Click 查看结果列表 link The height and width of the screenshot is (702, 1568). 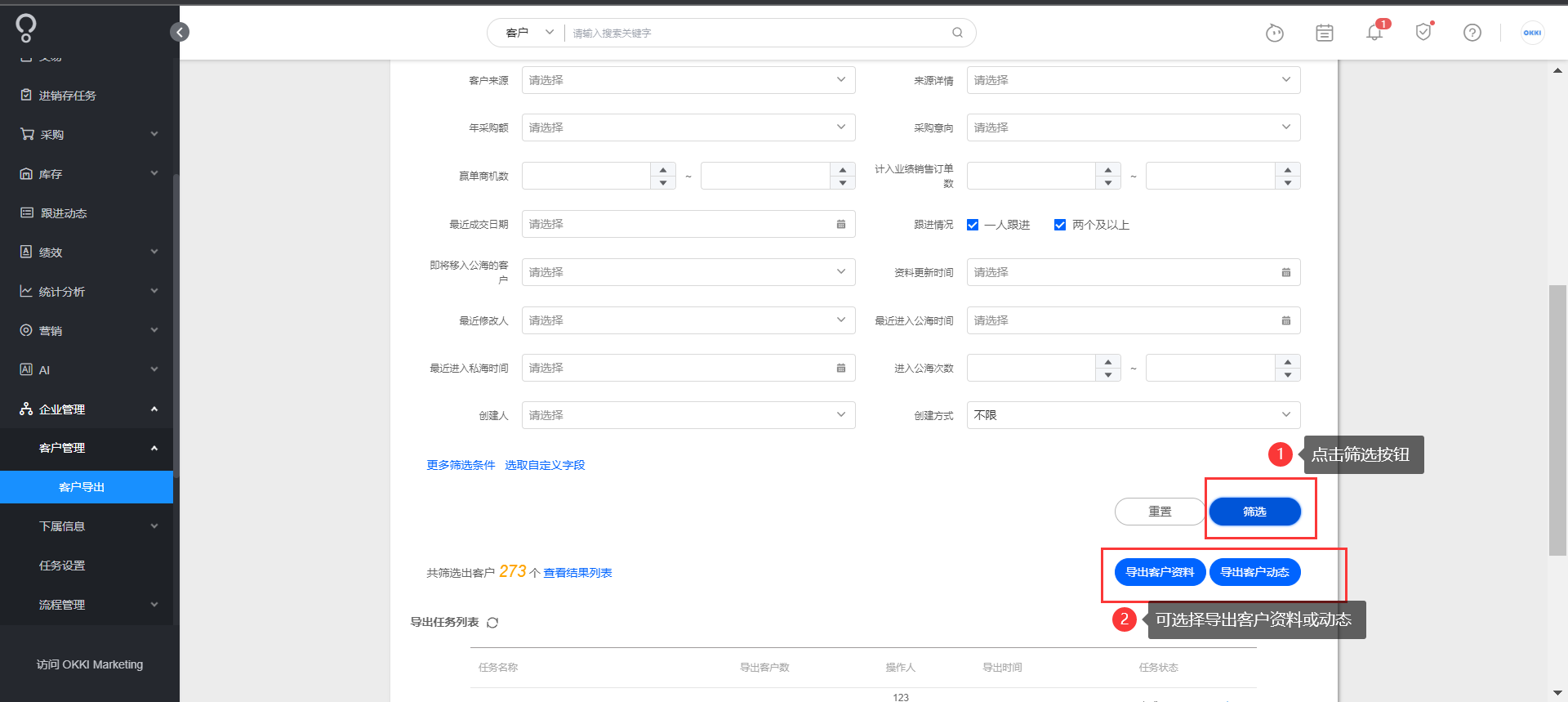[577, 573]
